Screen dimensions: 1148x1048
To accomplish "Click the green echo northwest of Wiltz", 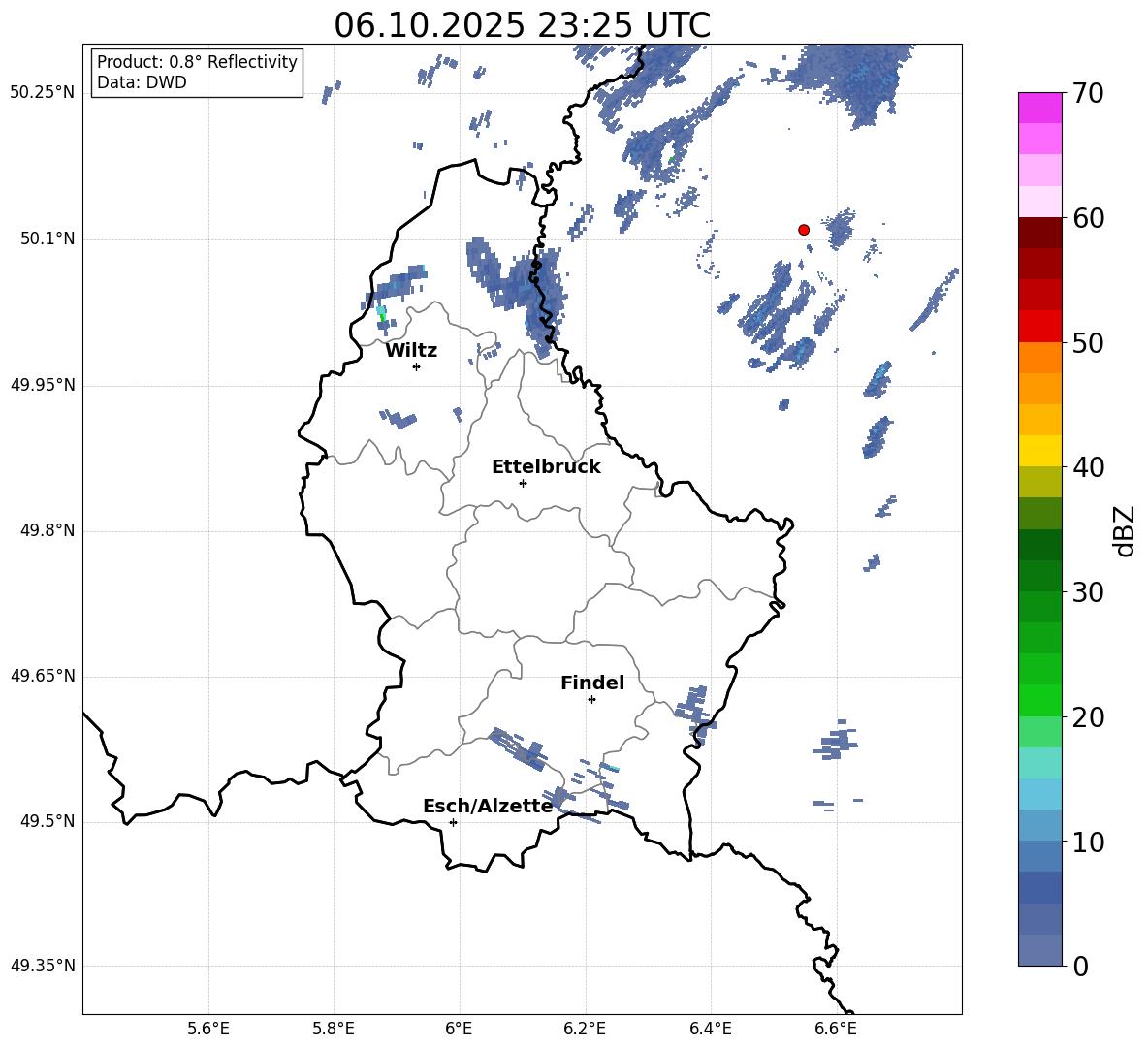I will [382, 314].
